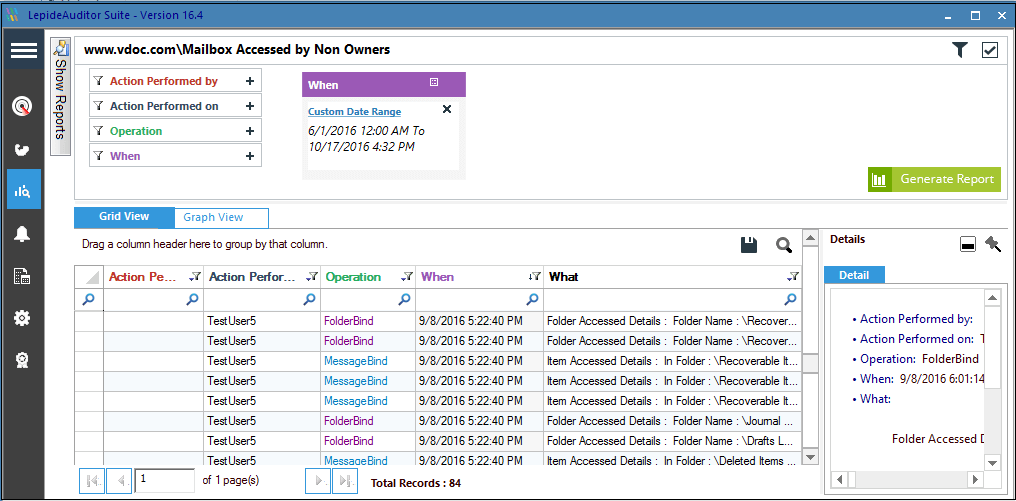Click Details panel scroll up arrow
The height and width of the screenshot is (501, 1016).
[x=992, y=298]
